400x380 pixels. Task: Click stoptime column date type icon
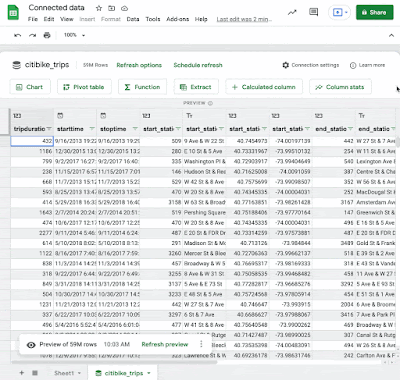[x=103, y=116]
